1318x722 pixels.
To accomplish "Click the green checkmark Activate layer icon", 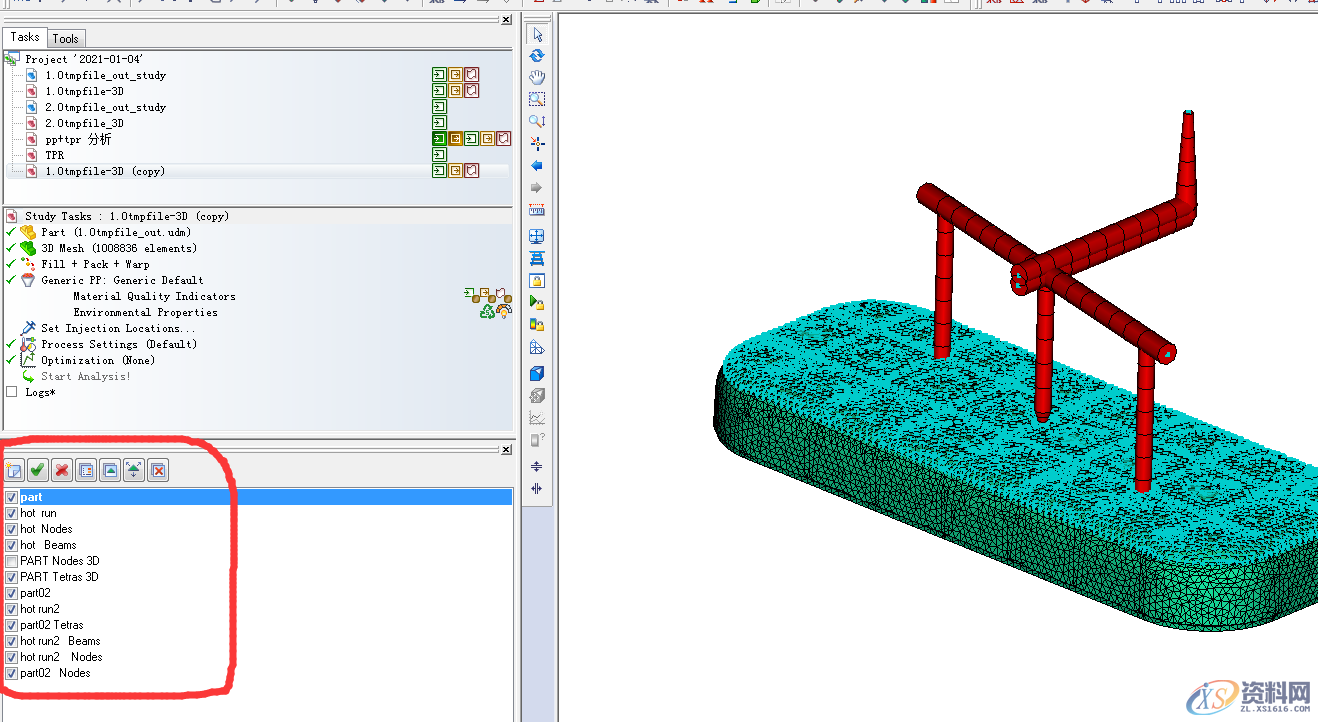I will (38, 470).
